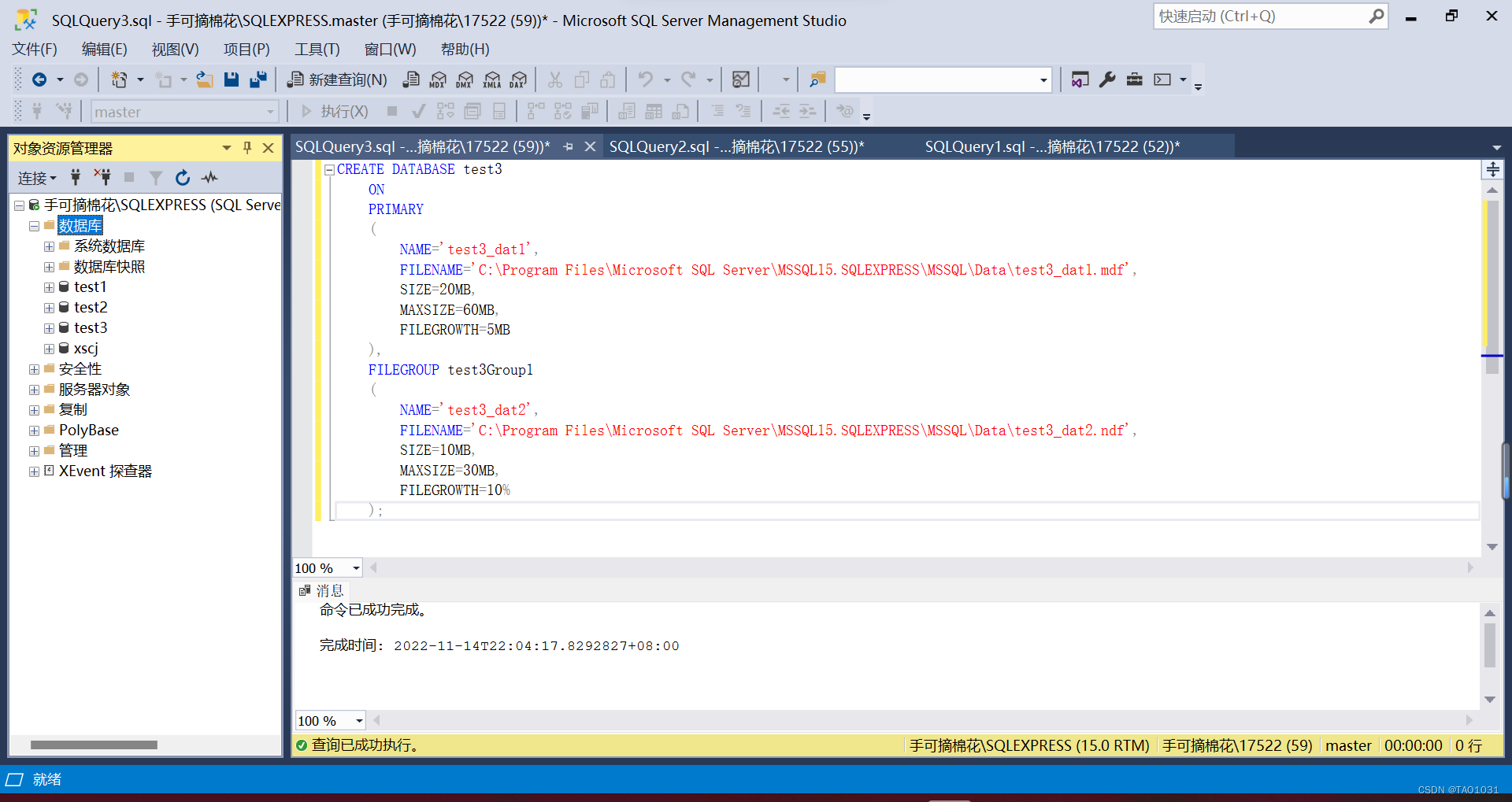
Task: Expand the test1 database node
Action: [x=49, y=288]
